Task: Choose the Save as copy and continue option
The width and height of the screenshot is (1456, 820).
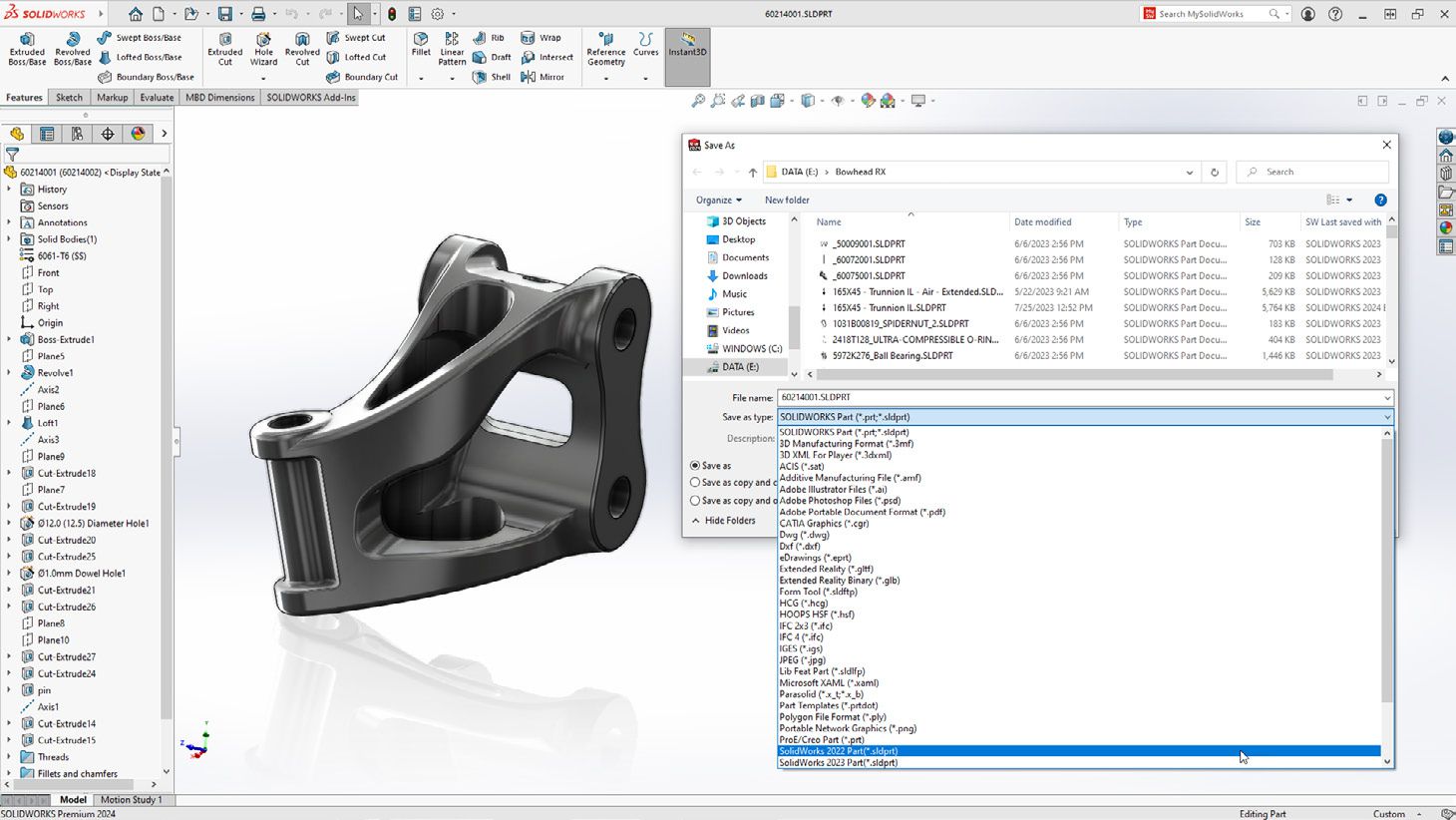Action: [x=695, y=483]
